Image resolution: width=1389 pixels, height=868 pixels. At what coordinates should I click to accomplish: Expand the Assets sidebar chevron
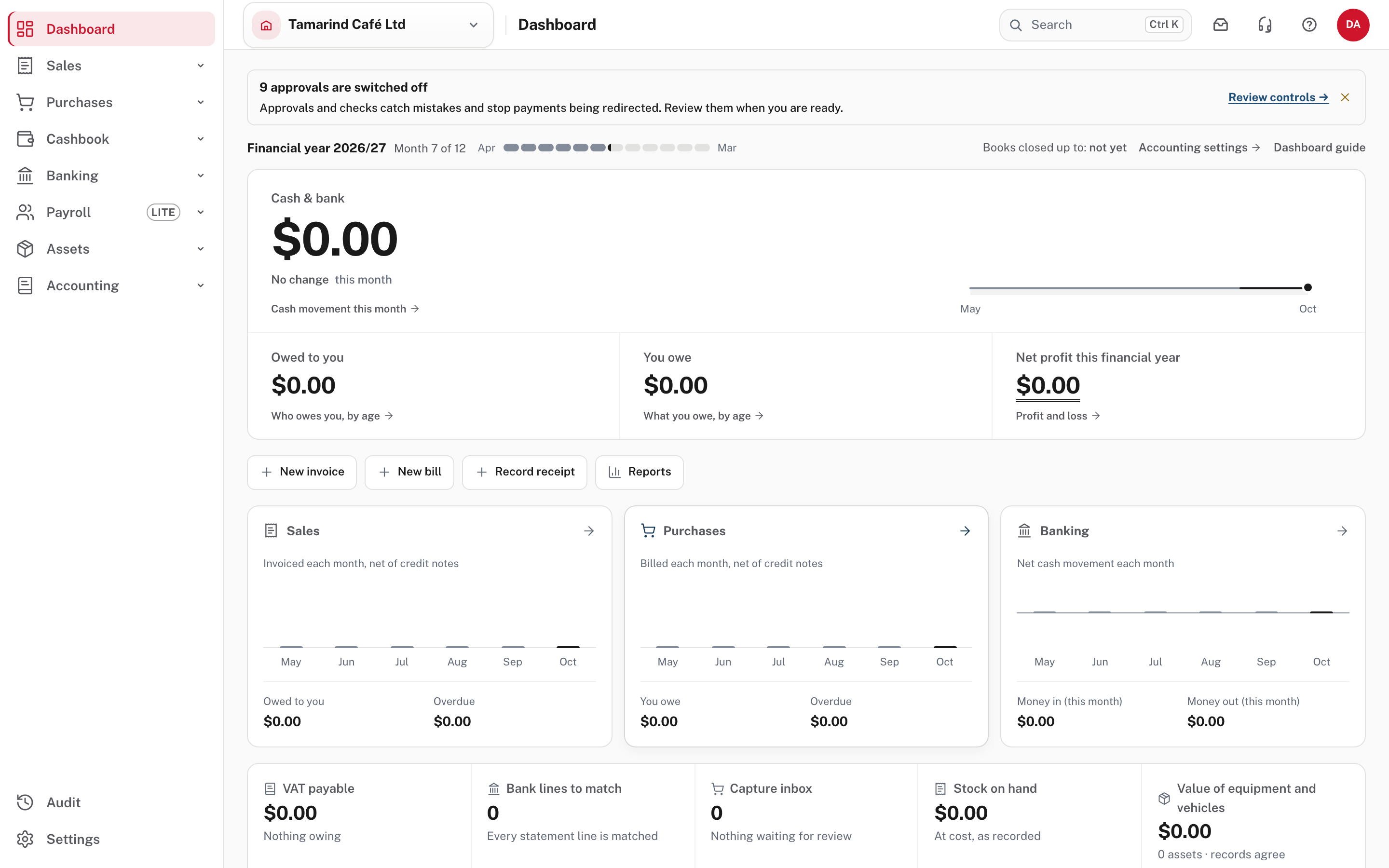point(200,248)
